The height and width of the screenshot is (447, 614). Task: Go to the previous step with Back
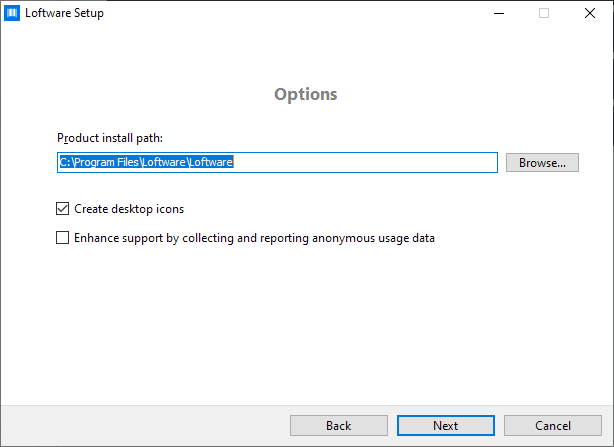pyautogui.click(x=339, y=425)
